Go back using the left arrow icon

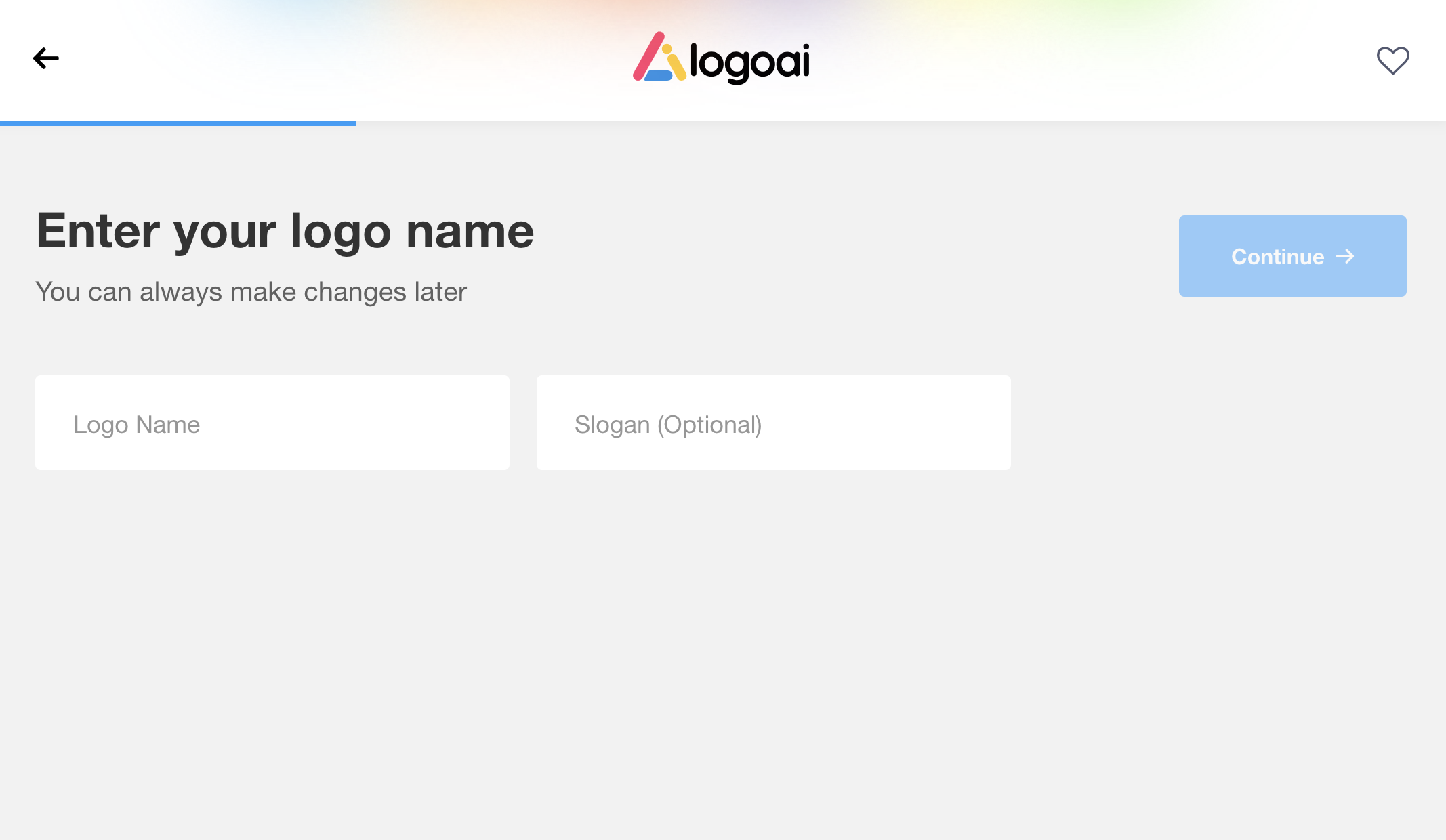pos(46,58)
